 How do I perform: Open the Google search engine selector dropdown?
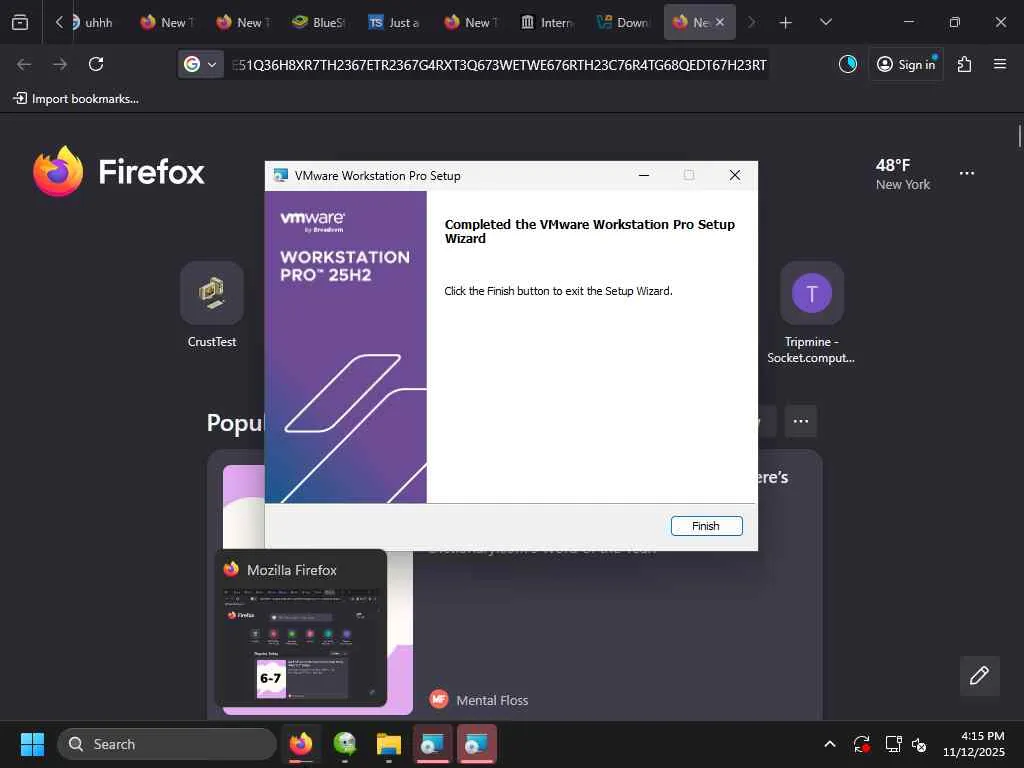(200, 64)
